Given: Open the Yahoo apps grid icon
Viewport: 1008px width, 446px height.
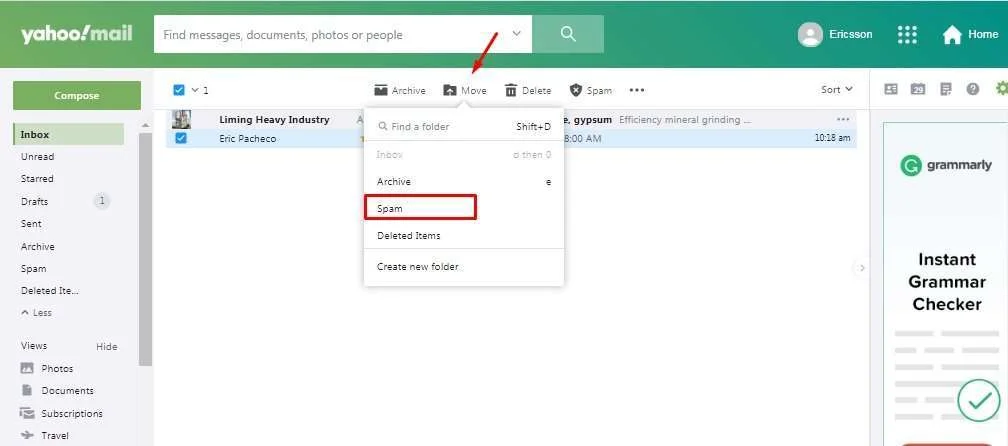Looking at the screenshot, I should pos(907,34).
